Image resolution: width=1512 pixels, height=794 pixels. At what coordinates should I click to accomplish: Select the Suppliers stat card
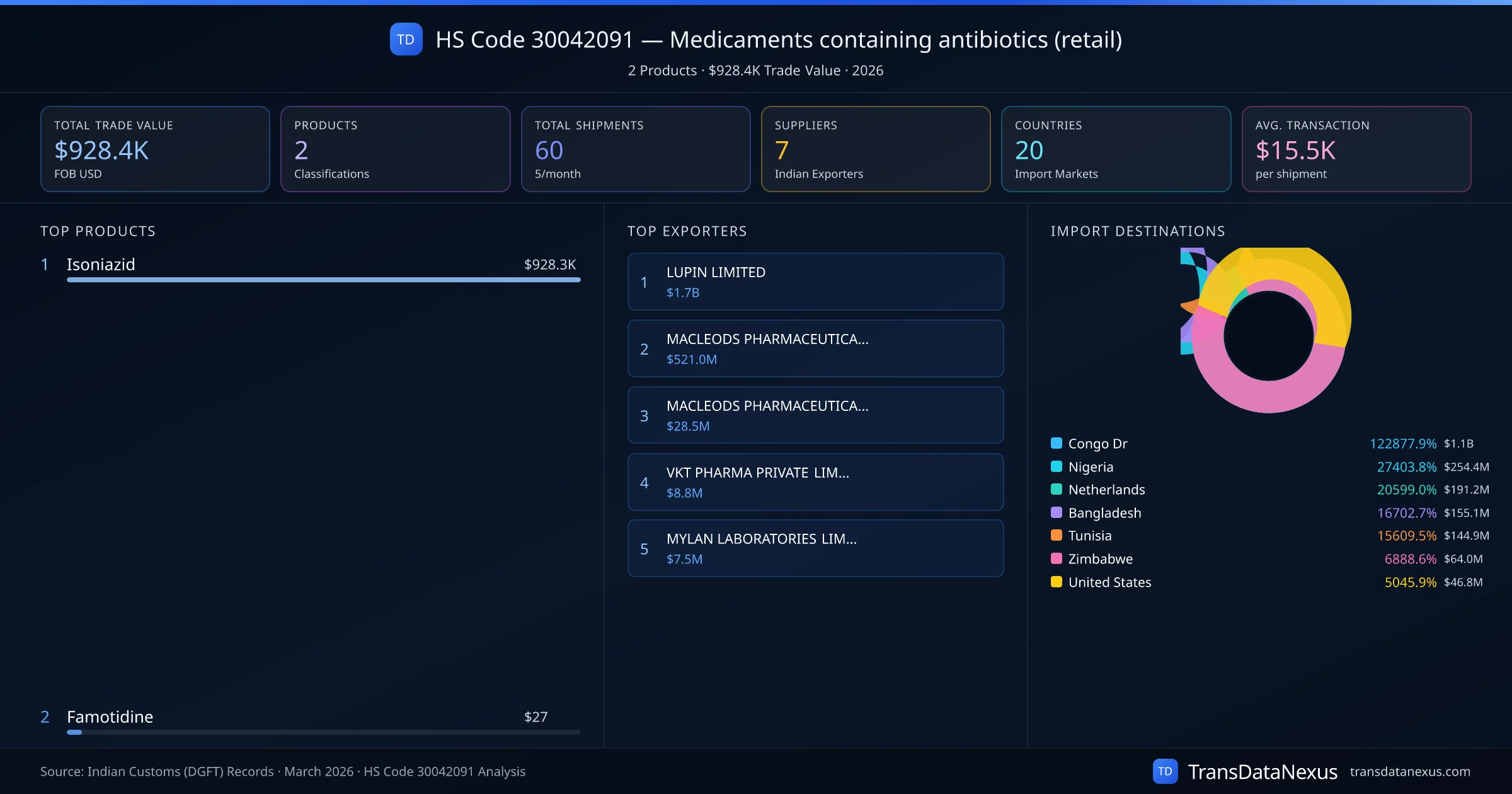(875, 149)
